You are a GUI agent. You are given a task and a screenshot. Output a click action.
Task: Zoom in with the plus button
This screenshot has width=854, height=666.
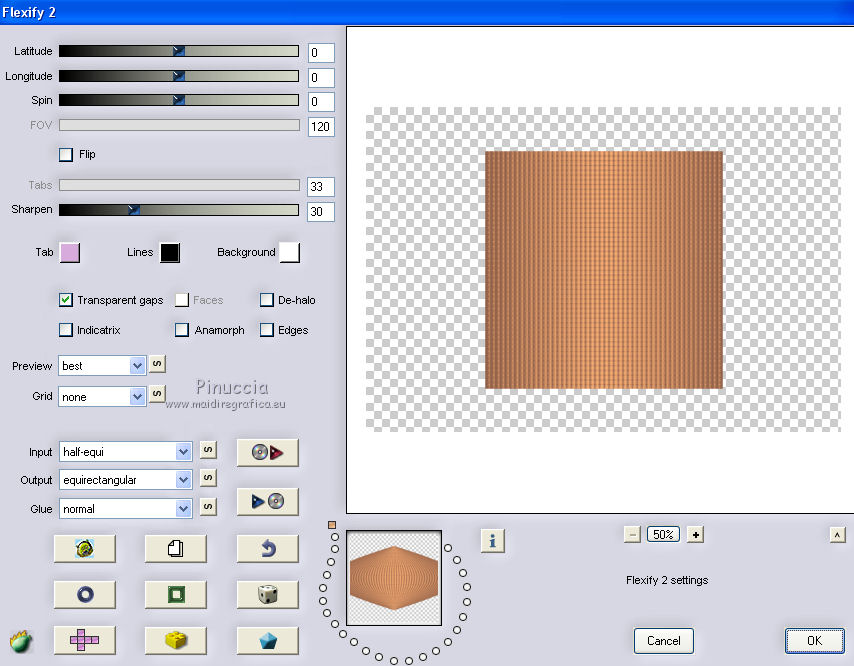pyautogui.click(x=696, y=535)
